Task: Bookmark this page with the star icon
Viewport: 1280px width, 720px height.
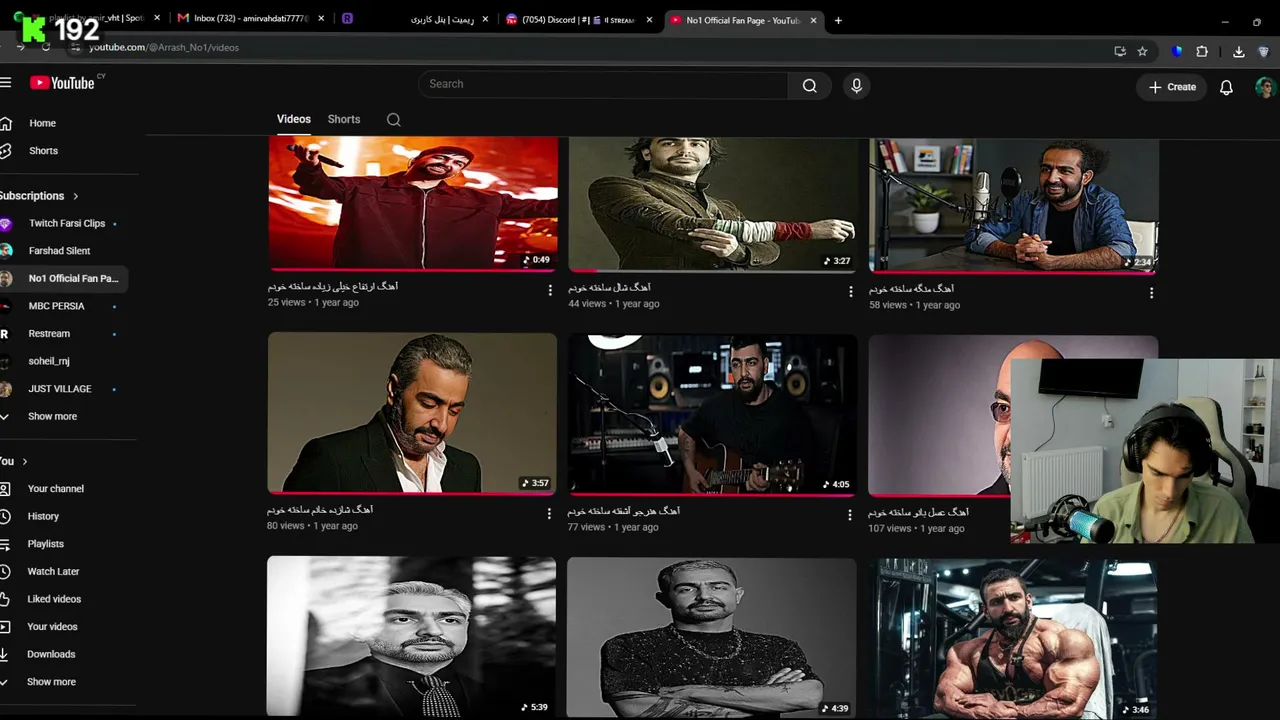Action: 1142,51
